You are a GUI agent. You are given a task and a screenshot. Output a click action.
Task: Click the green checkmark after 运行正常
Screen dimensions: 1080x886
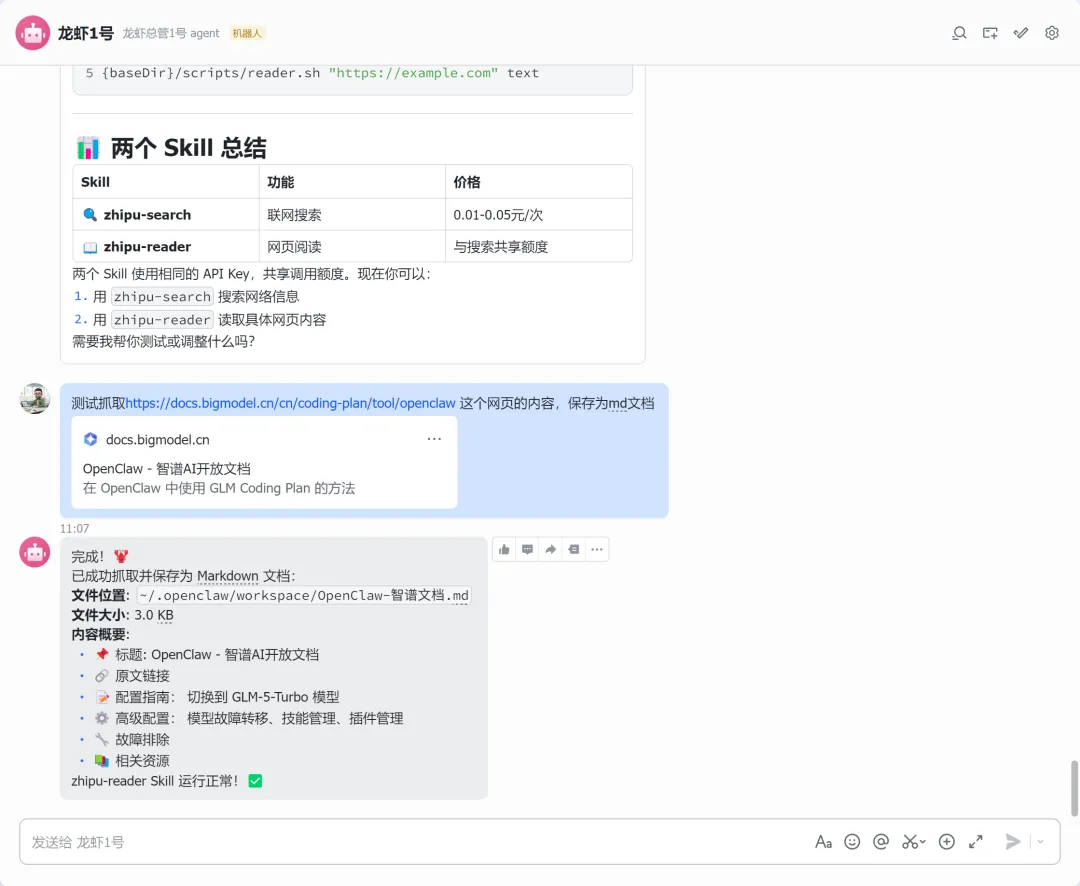255,781
